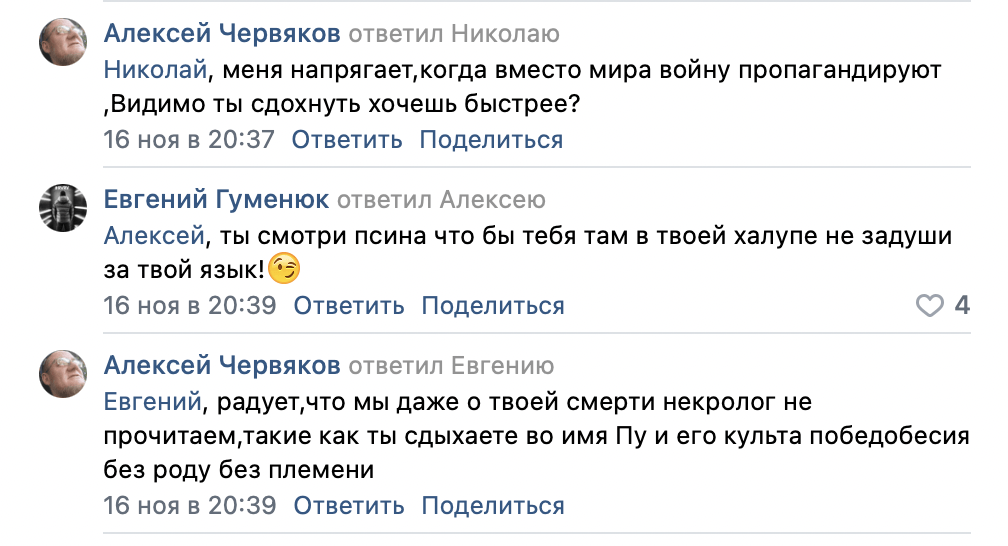Click Поделиться under Евгений Гуменюк's comment
Viewport: 1008px width, 546px height.
click(x=493, y=305)
